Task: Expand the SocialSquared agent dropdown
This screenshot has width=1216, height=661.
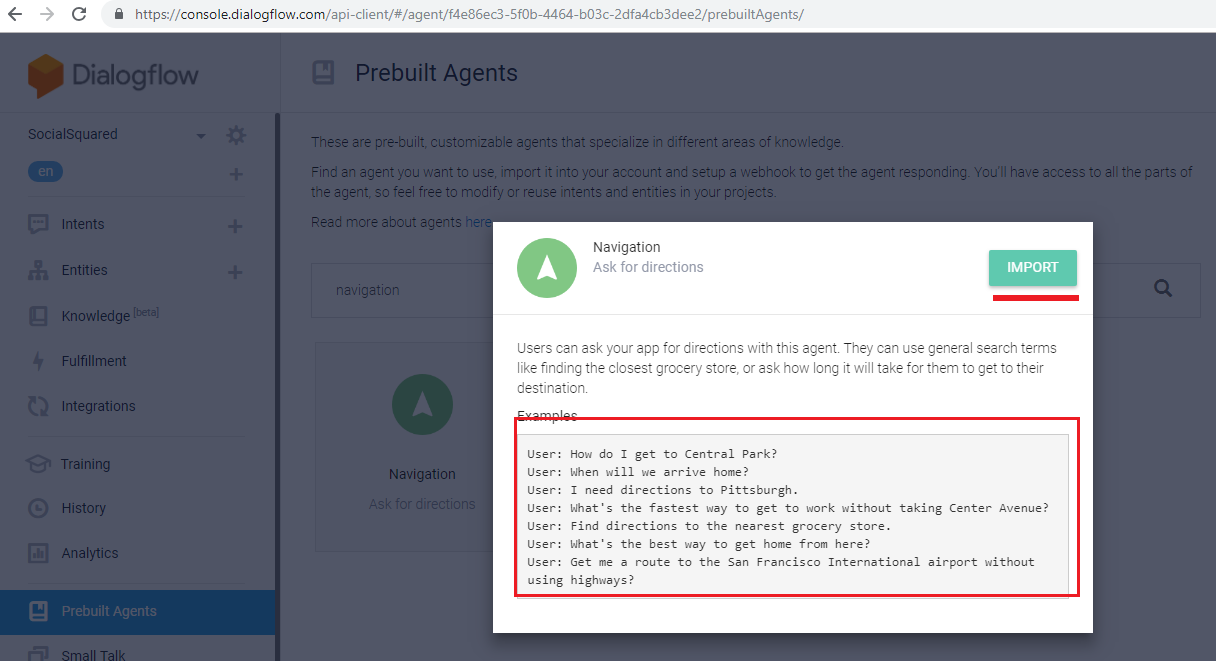Action: 201,136
